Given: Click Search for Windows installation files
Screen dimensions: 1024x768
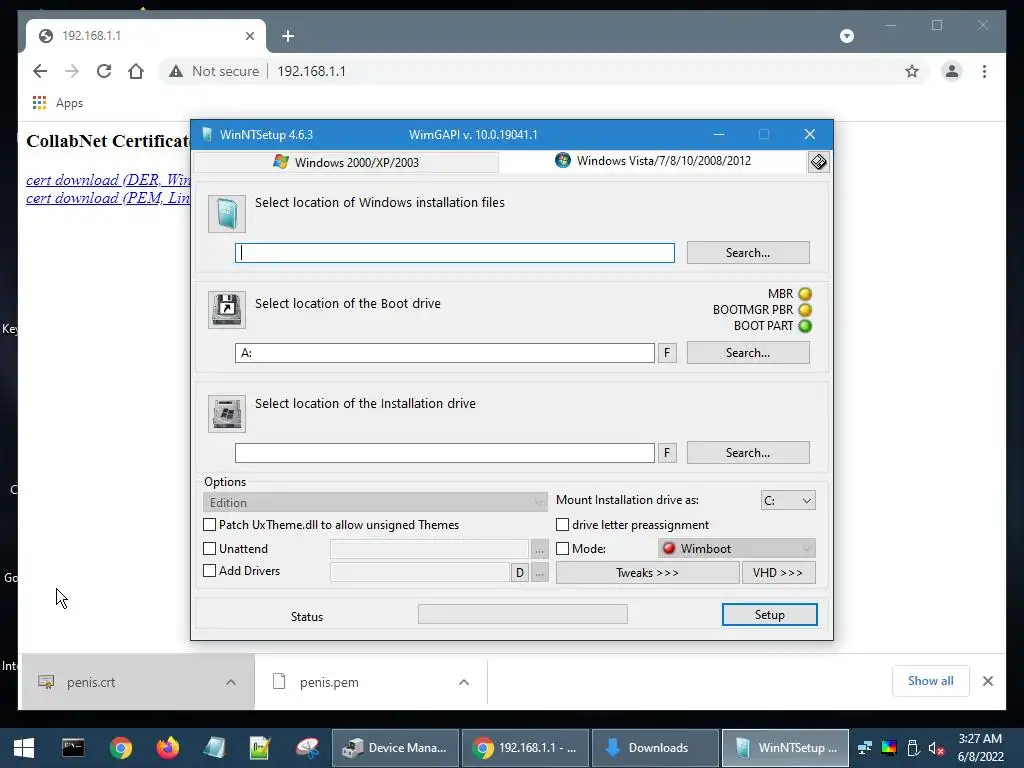Looking at the screenshot, I should point(748,253).
